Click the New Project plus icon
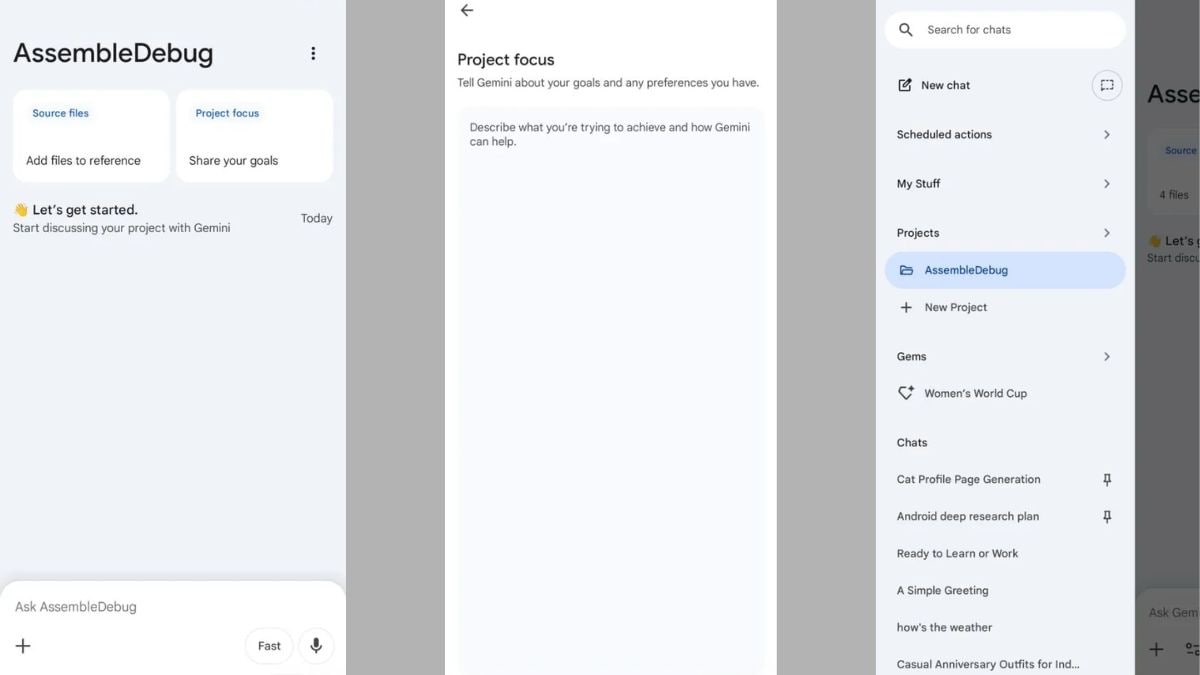The width and height of the screenshot is (1200, 675). coord(906,307)
